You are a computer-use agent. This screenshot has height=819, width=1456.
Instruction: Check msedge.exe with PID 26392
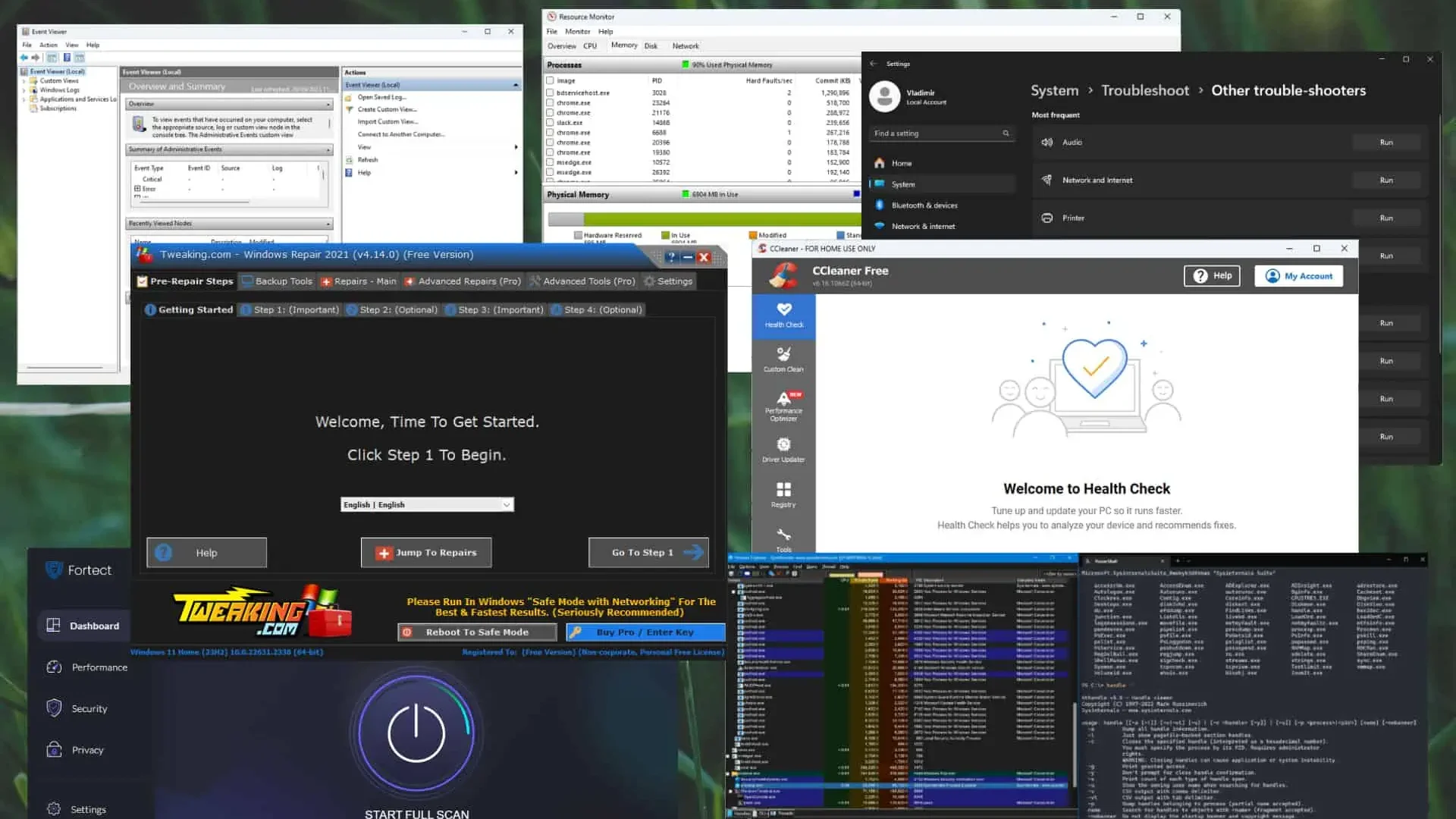pyautogui.click(x=551, y=172)
